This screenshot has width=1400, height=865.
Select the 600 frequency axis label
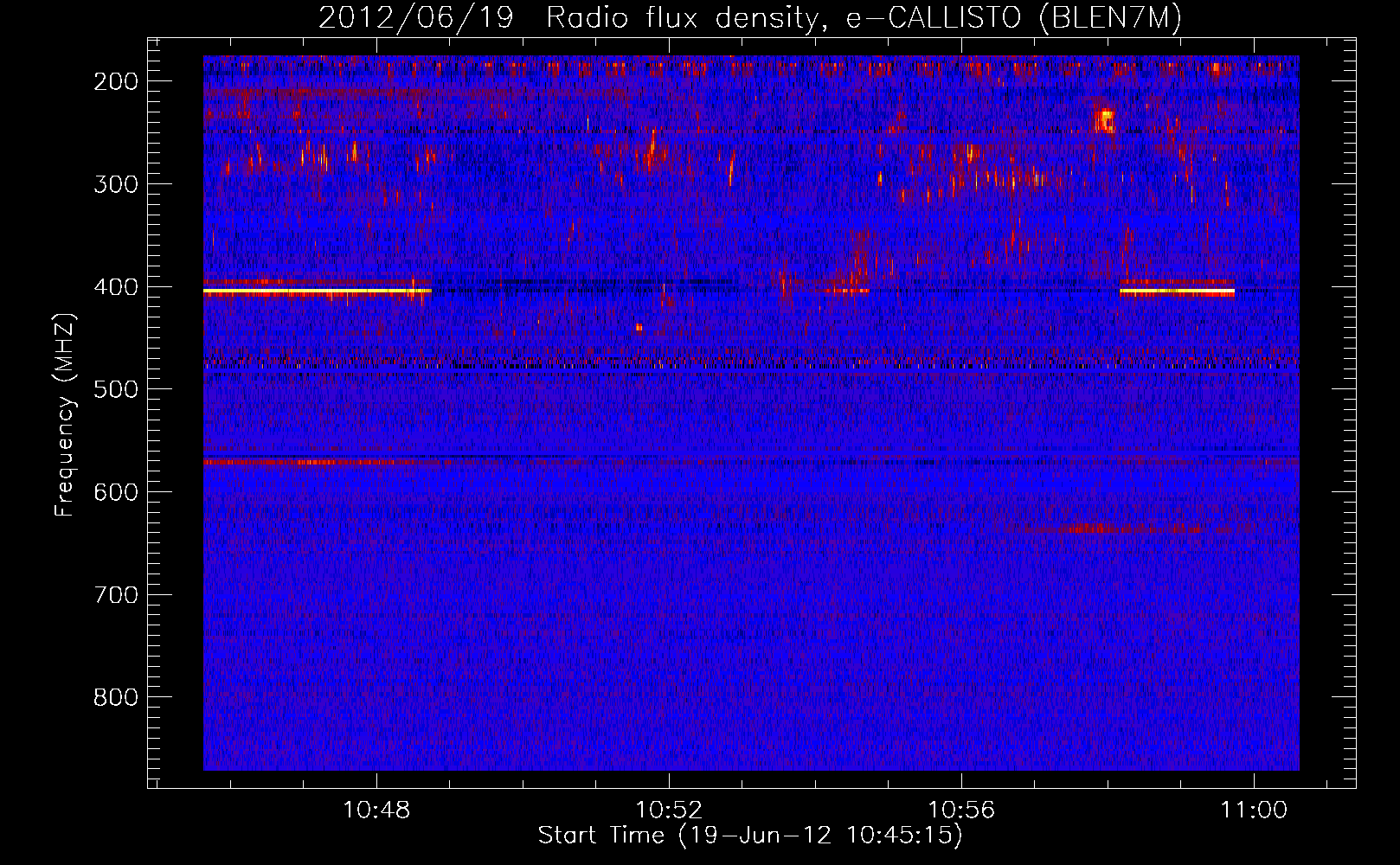(x=115, y=492)
